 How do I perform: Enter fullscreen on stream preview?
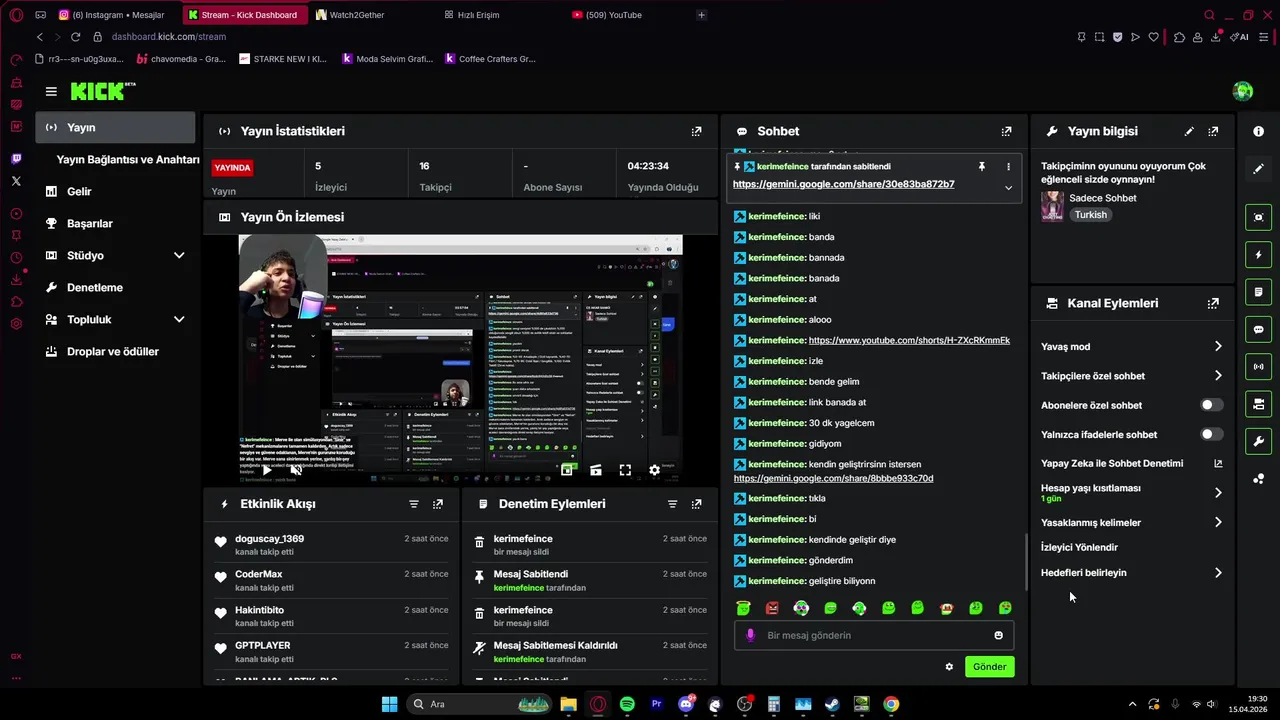625,470
